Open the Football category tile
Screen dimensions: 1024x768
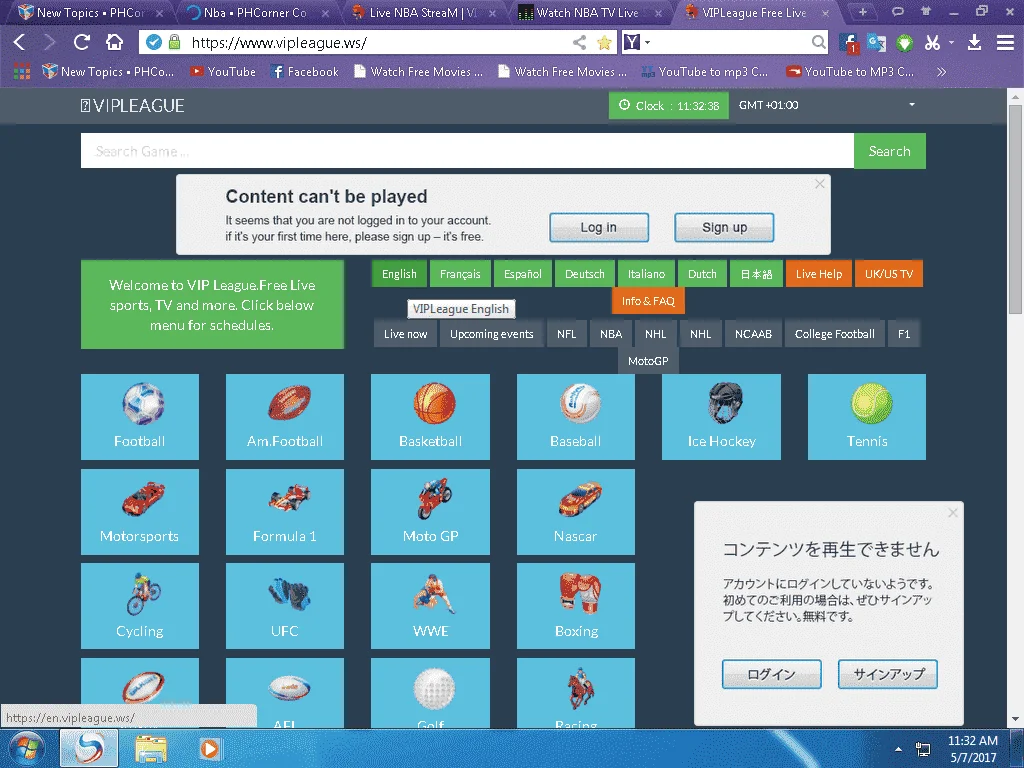140,417
